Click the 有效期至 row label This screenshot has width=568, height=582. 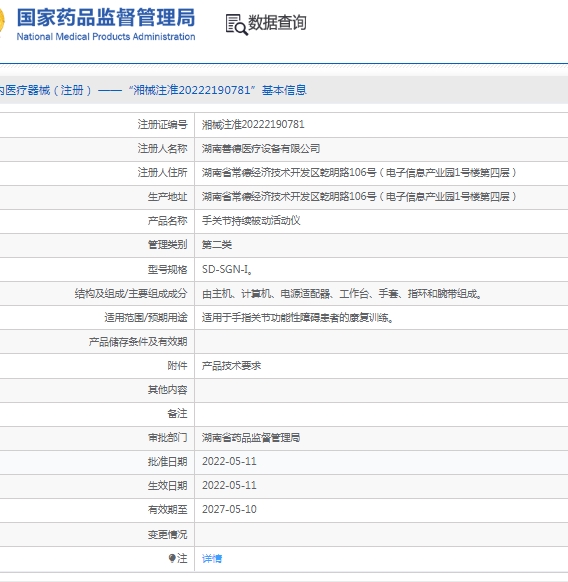167,510
